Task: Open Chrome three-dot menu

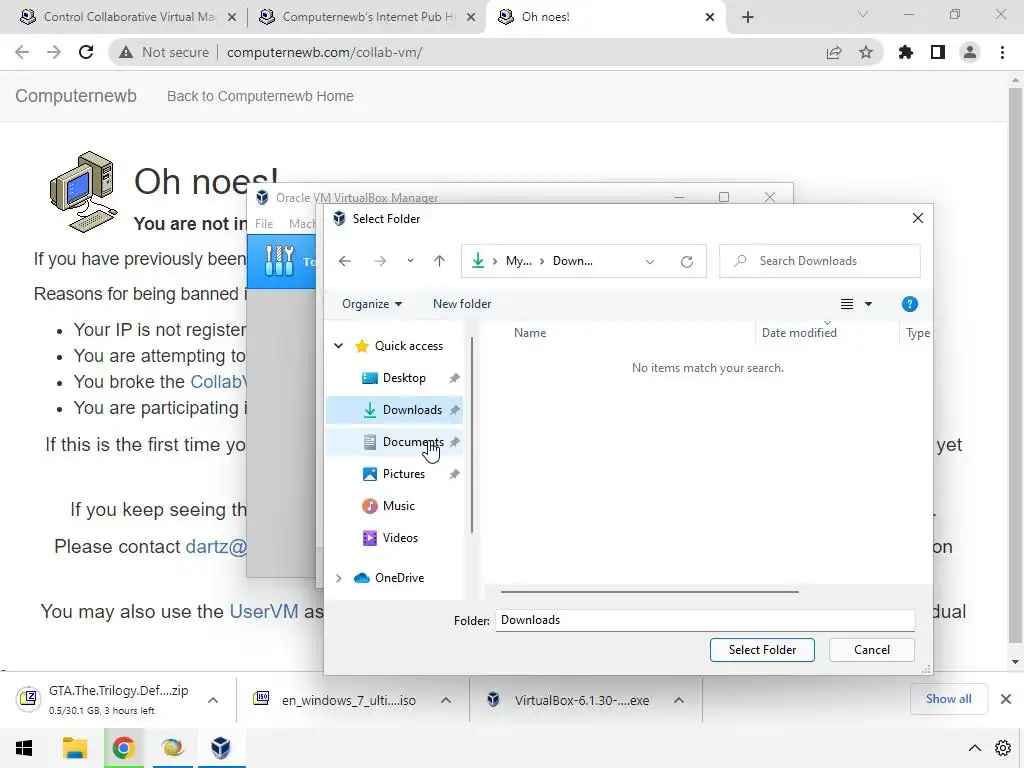Action: (1002, 52)
